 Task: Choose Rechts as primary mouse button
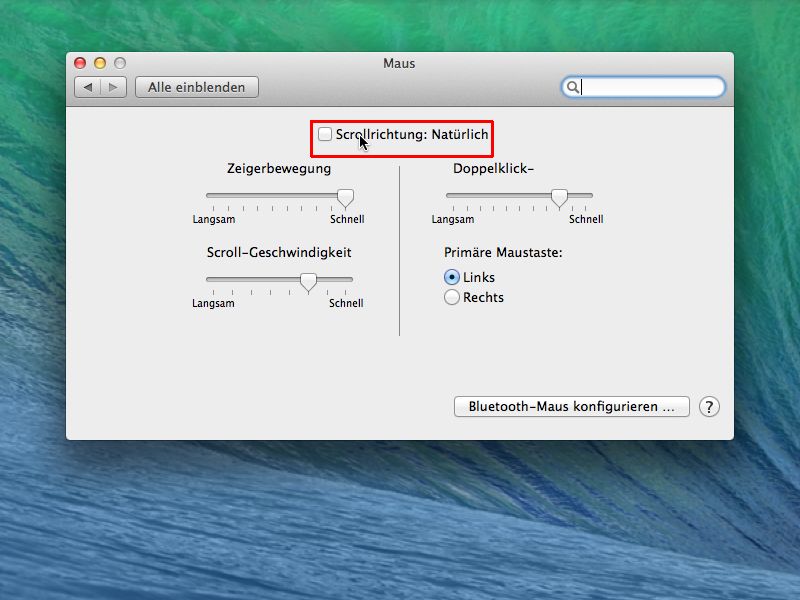452,297
